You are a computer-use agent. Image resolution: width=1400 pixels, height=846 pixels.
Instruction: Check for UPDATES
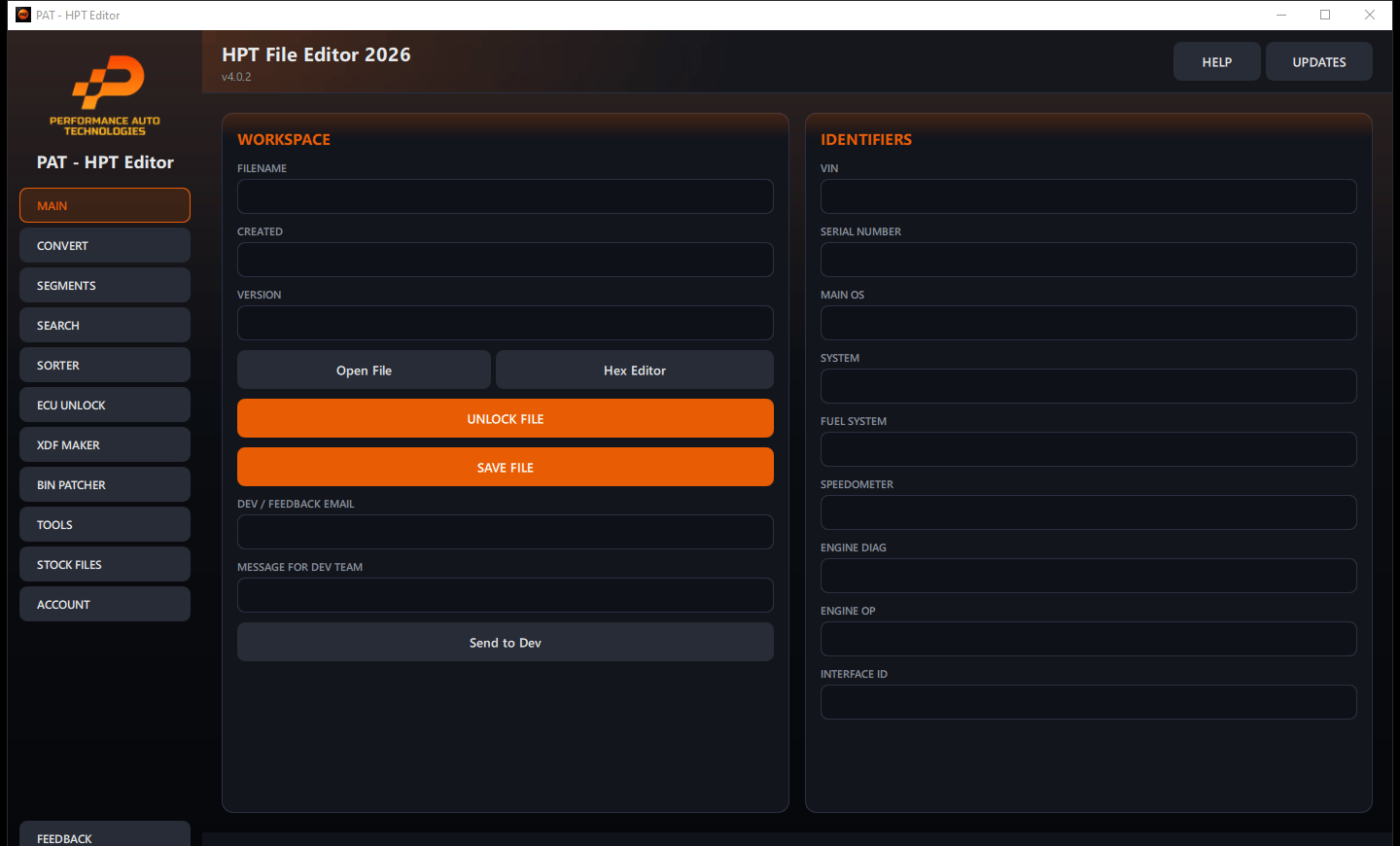tap(1319, 61)
